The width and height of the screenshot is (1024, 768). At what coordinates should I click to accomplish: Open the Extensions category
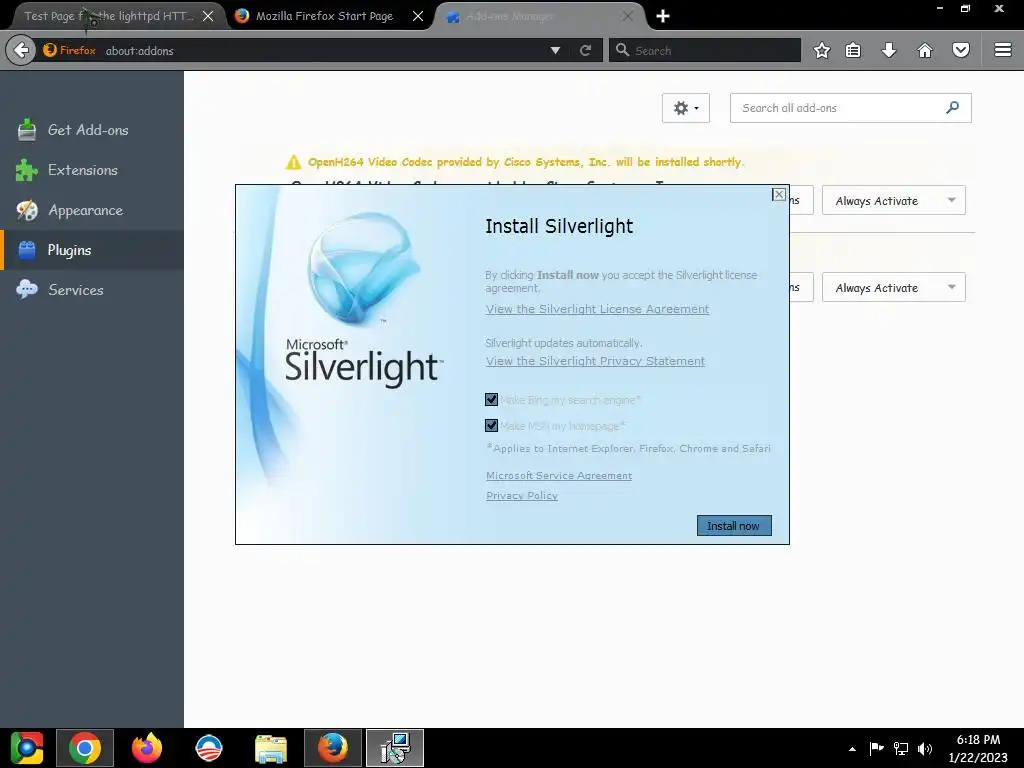pos(92,170)
